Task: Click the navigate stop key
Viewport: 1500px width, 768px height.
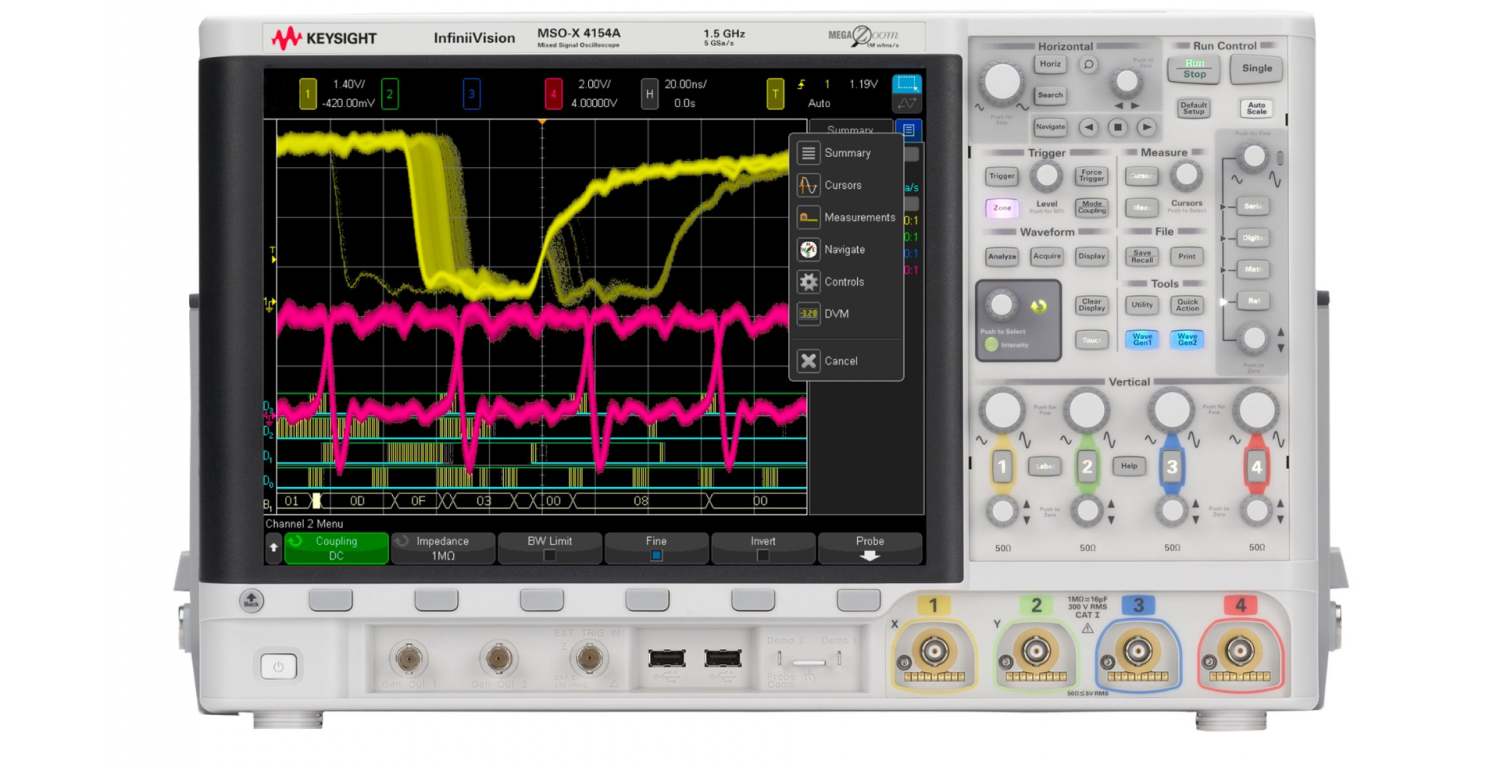Action: (1118, 127)
